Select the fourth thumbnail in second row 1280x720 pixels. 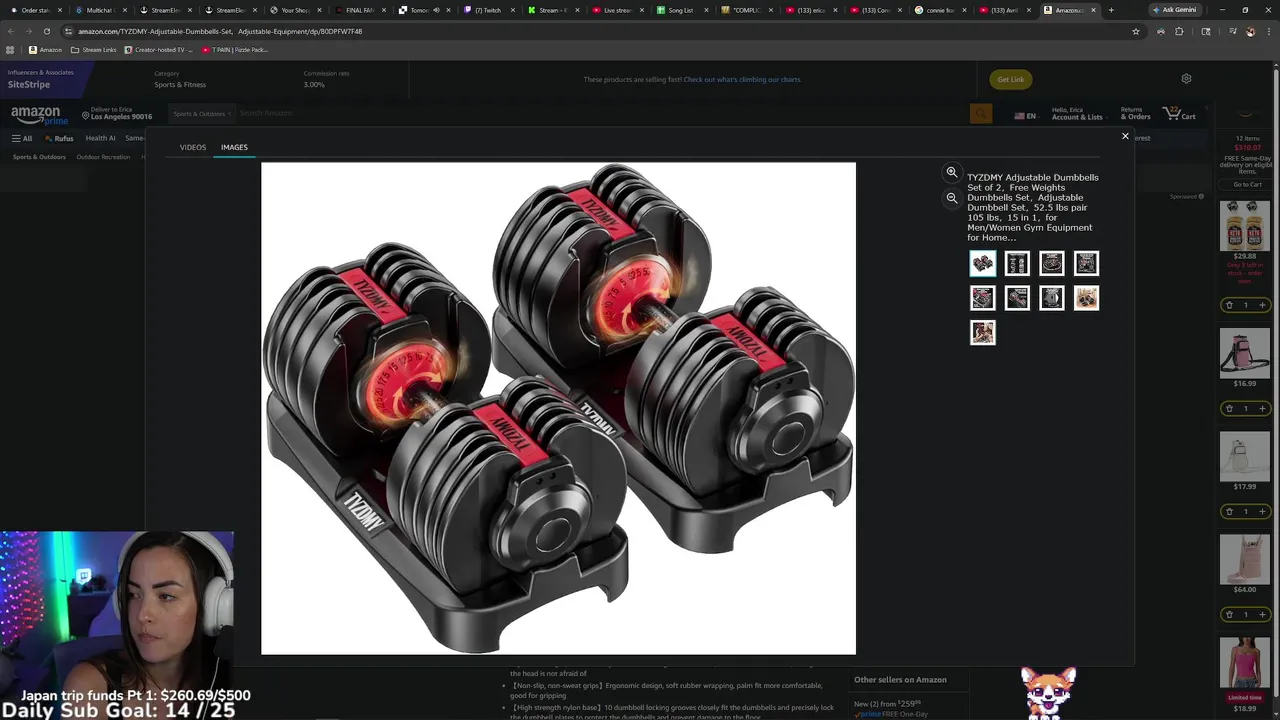pos(1086,298)
